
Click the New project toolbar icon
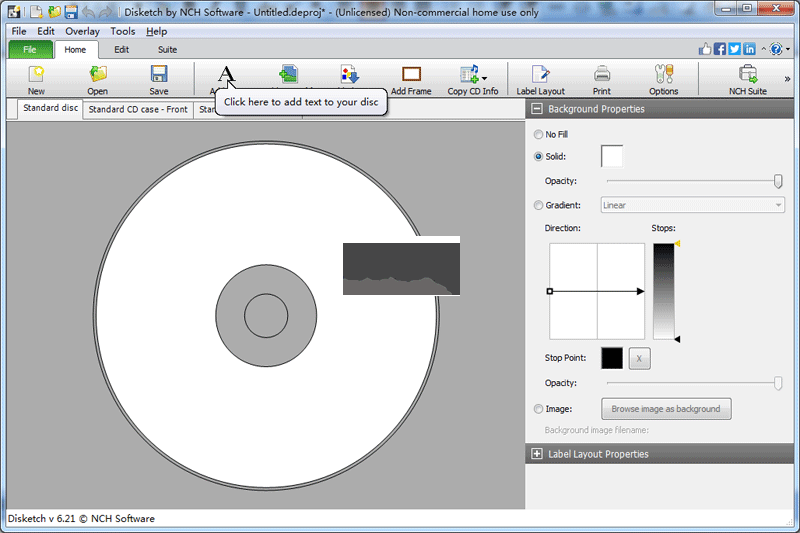coord(36,78)
